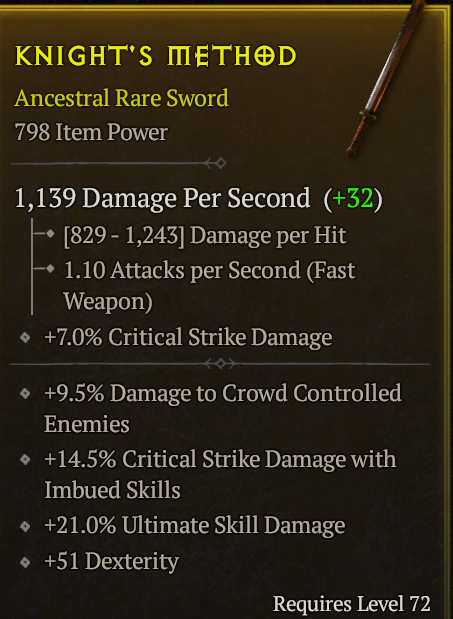The height and width of the screenshot is (619, 453).
Task: Click the Ultimate Skill Damage bullet diamond
Action: tap(25, 526)
